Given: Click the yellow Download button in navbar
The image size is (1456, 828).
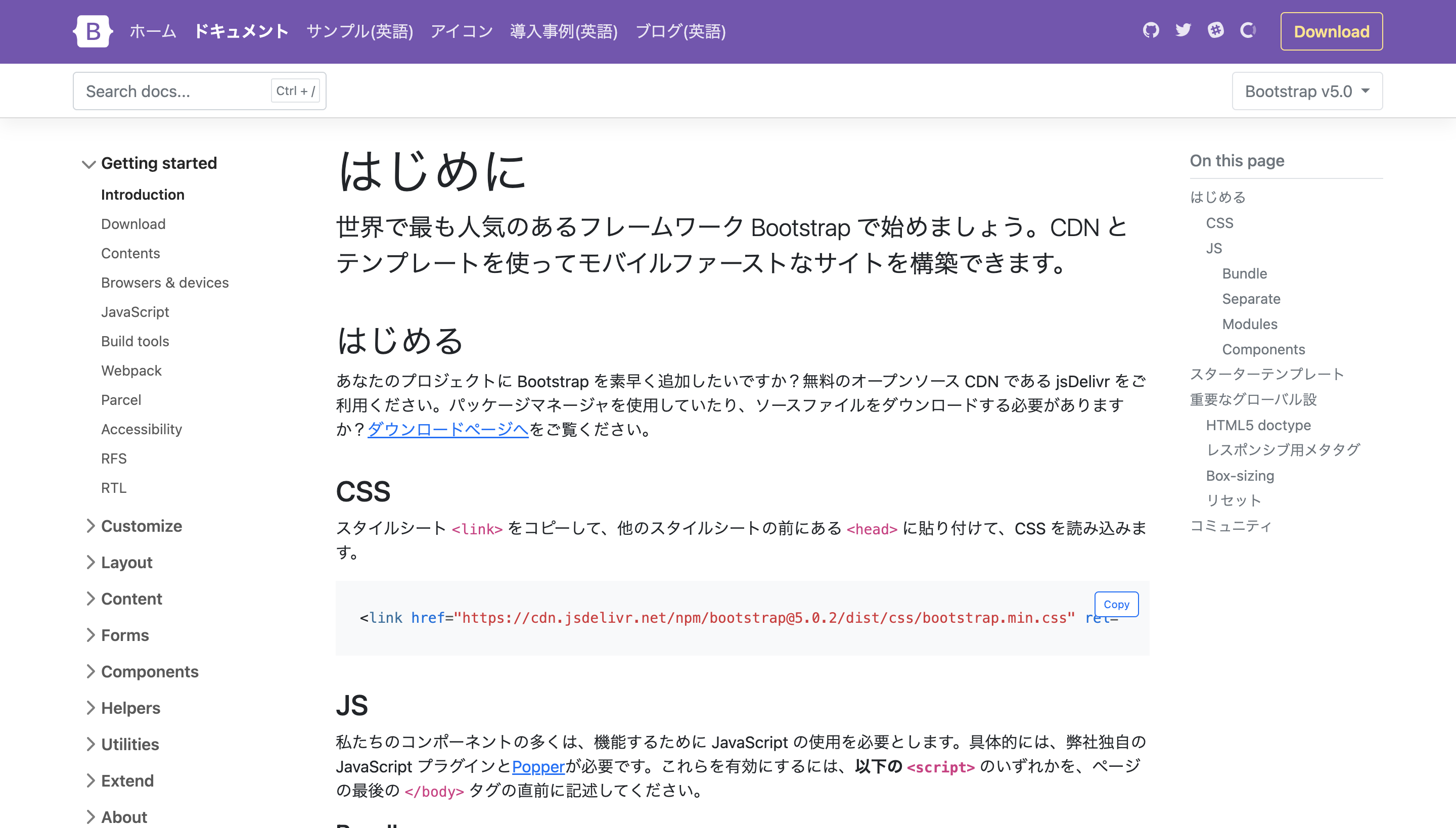Looking at the screenshot, I should click(x=1331, y=31).
